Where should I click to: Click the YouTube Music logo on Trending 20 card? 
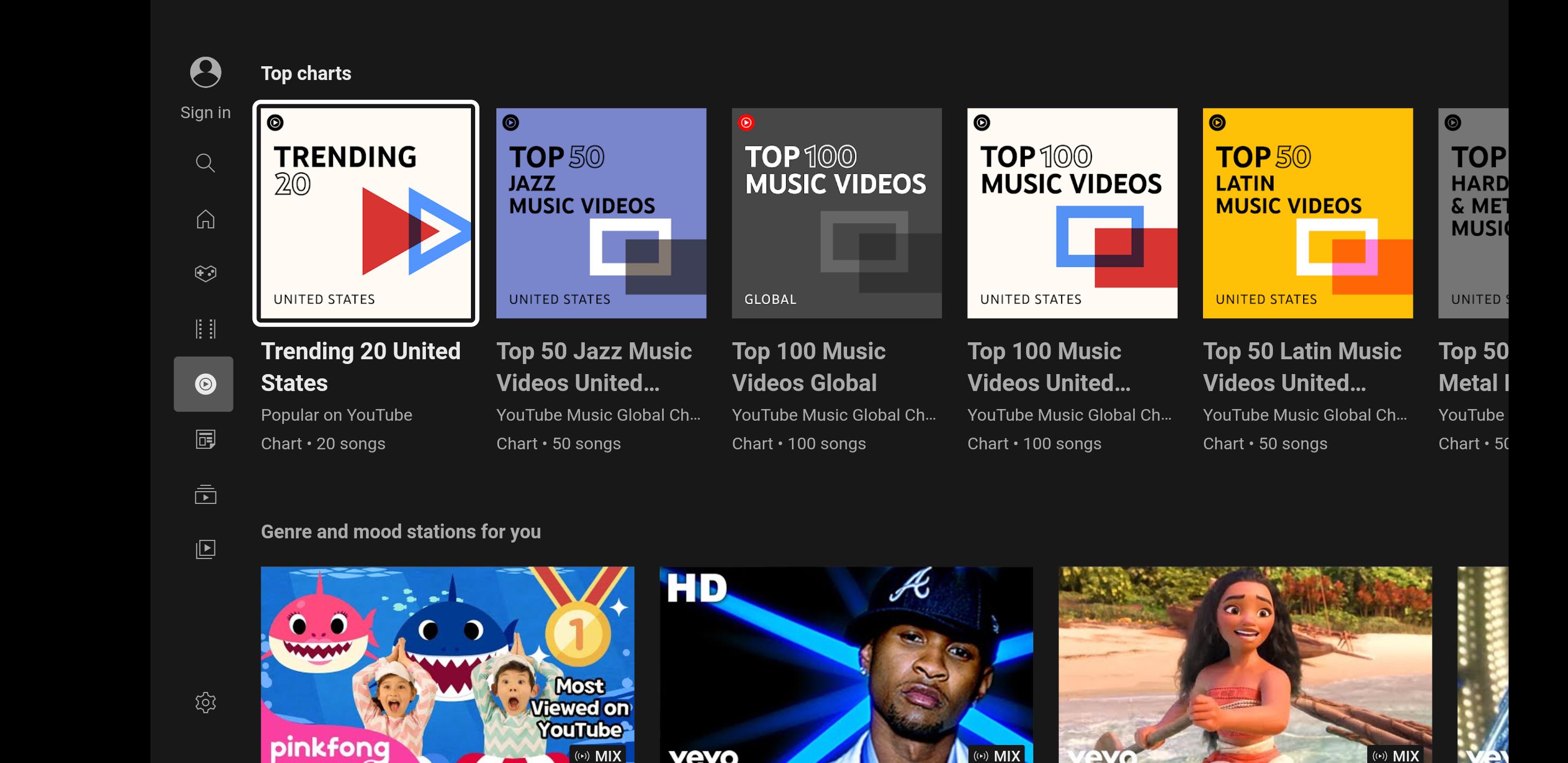(x=275, y=123)
